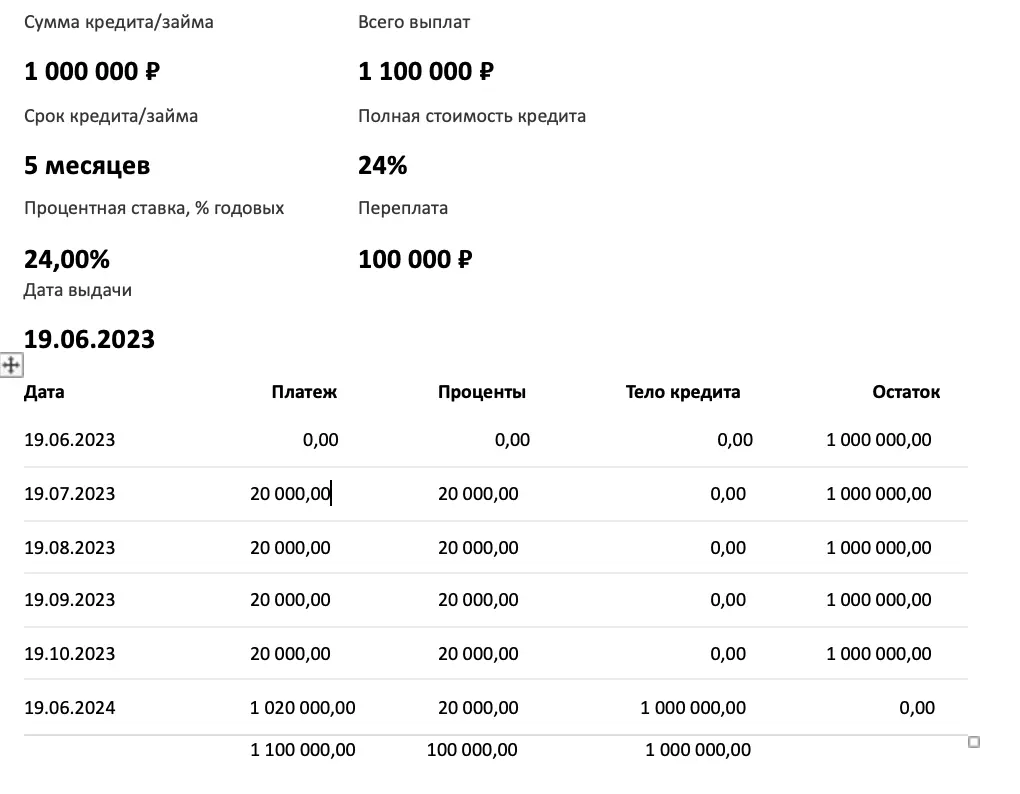1020x794 pixels.
Task: Place cursor in "5 месяцев" text
Action: point(87,166)
